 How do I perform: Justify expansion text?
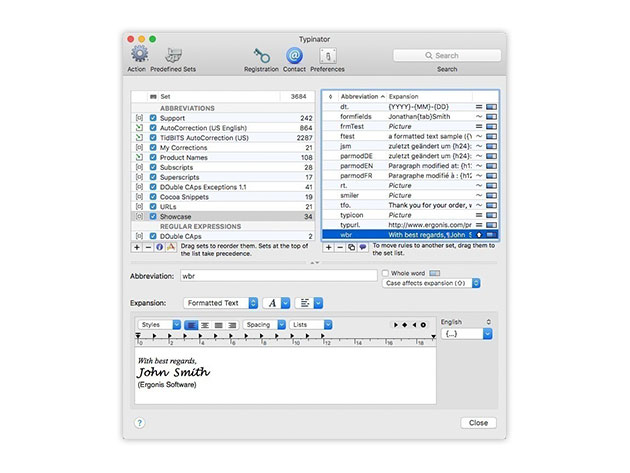pyautogui.click(x=219, y=325)
